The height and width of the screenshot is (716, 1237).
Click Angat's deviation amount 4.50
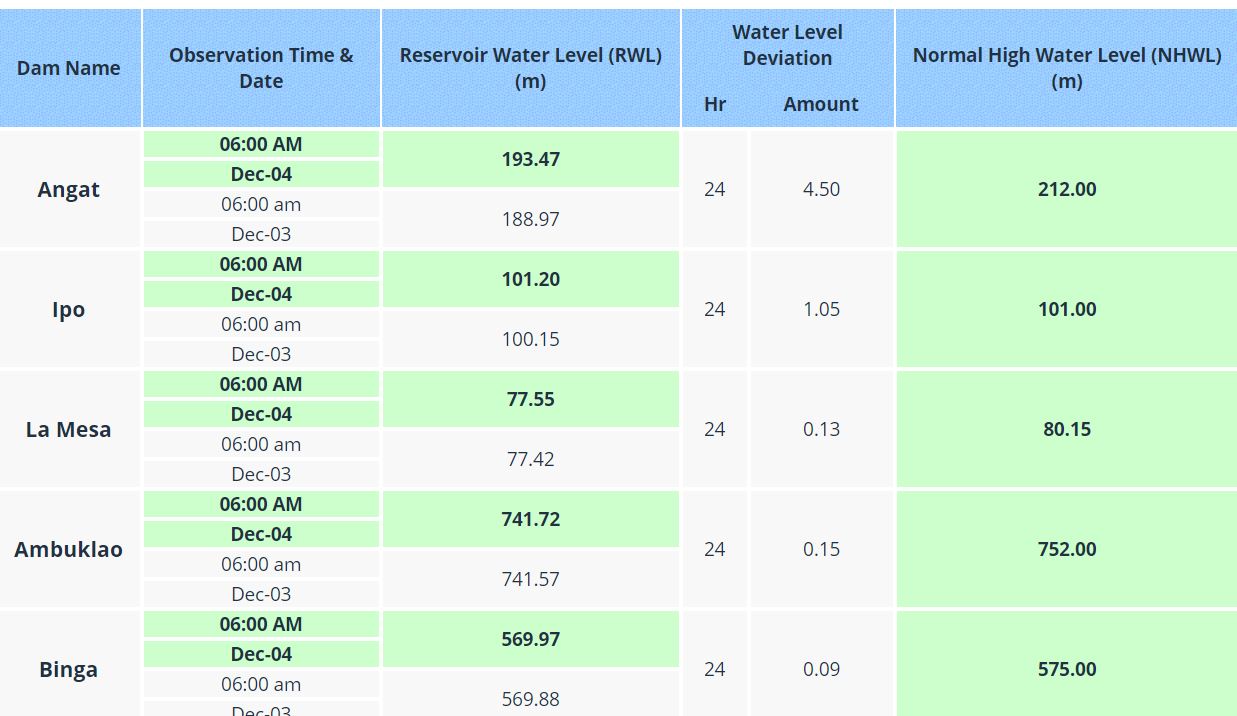[x=821, y=189]
